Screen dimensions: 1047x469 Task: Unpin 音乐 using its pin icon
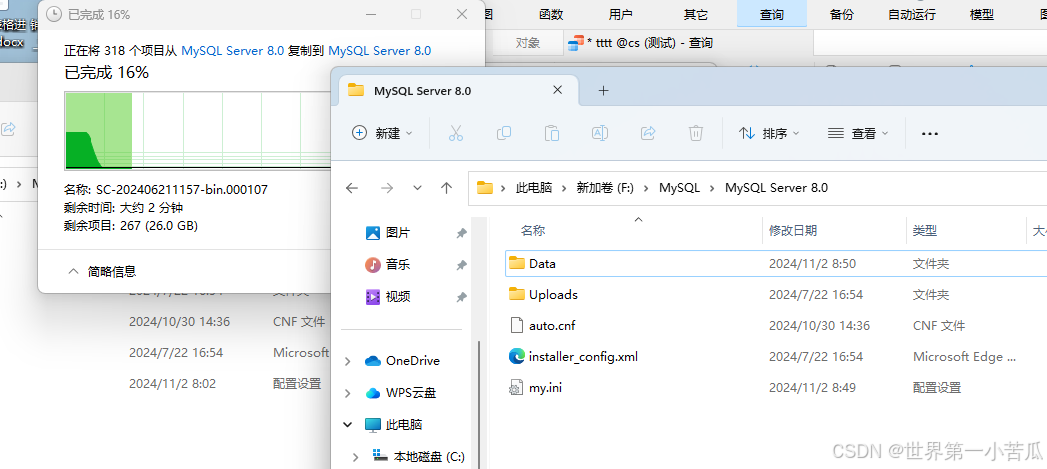[x=461, y=265]
